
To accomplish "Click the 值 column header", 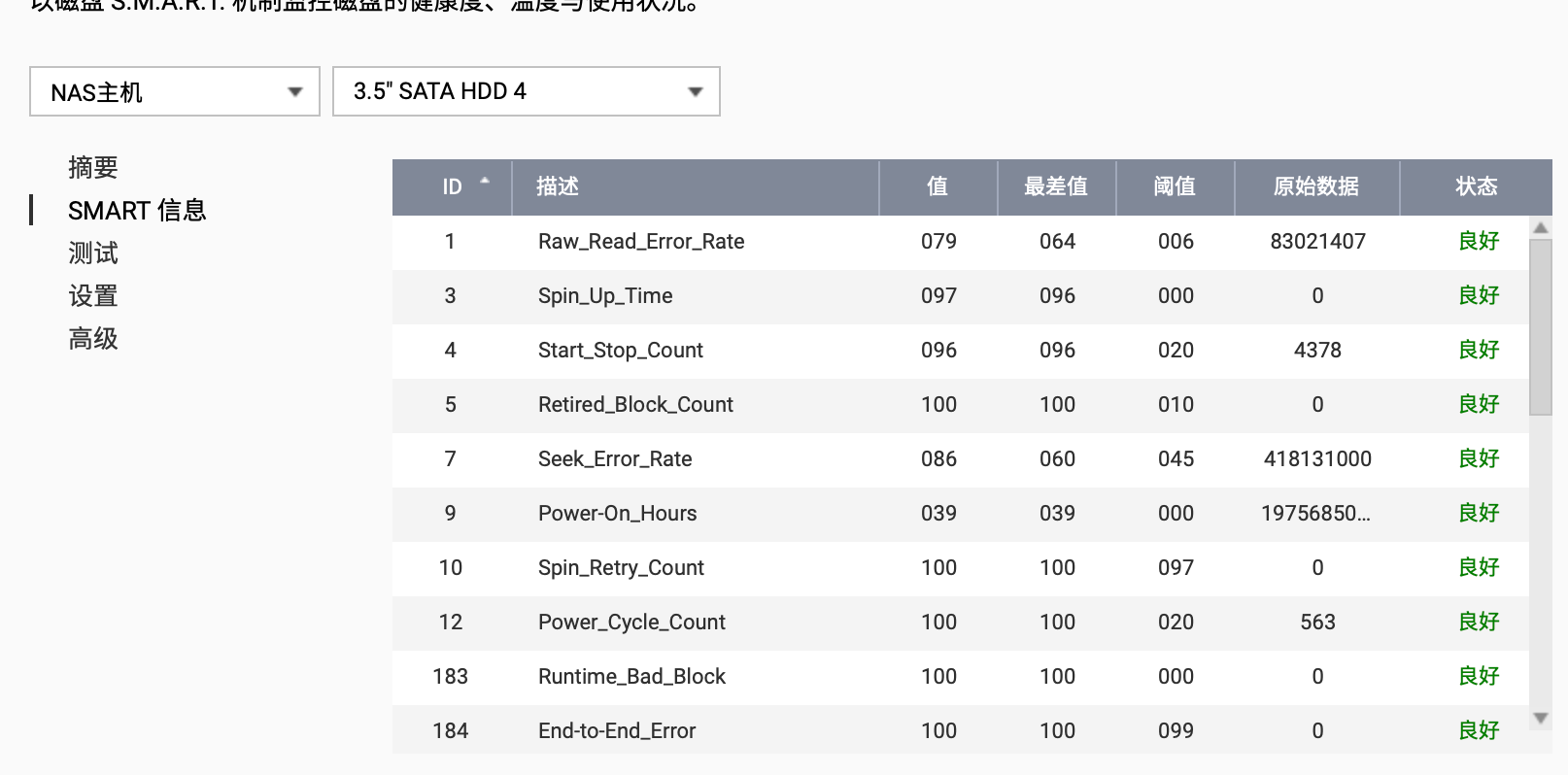I will coord(937,186).
